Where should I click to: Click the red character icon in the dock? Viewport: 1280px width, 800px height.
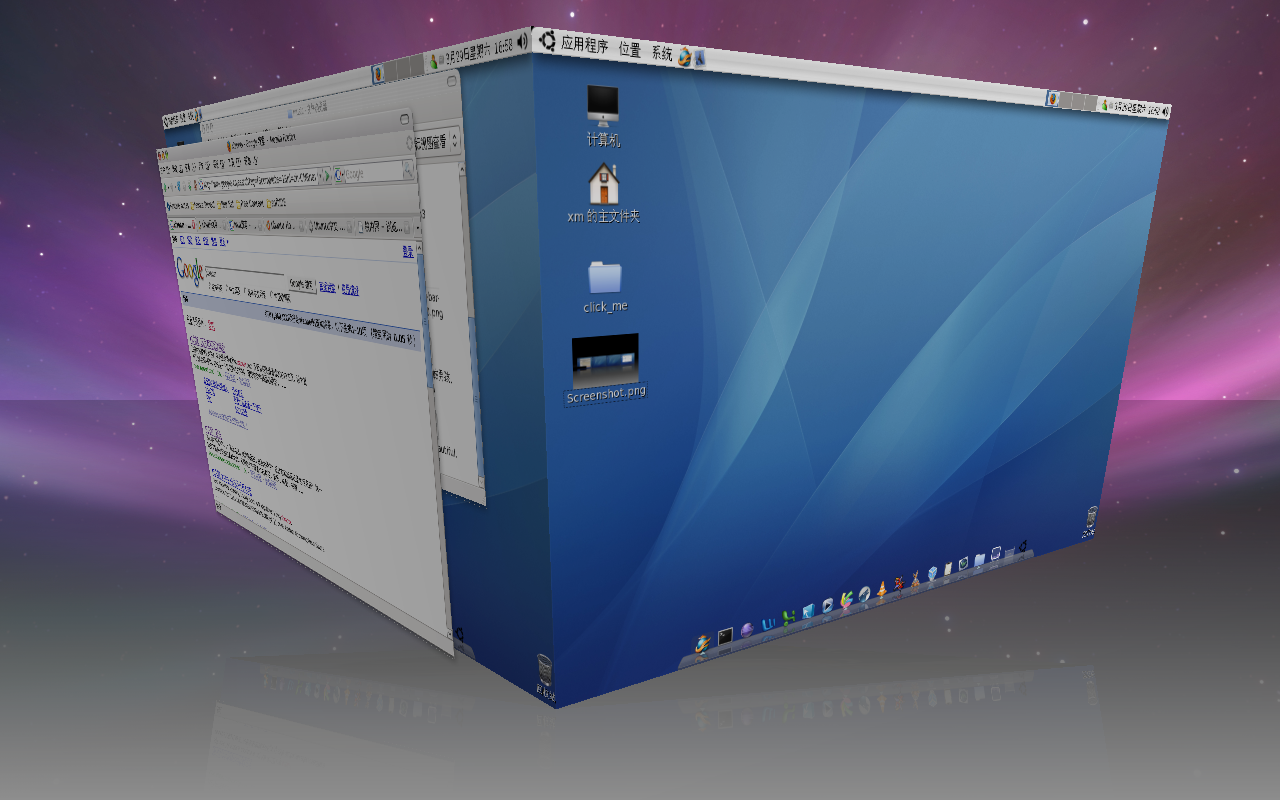[899, 584]
